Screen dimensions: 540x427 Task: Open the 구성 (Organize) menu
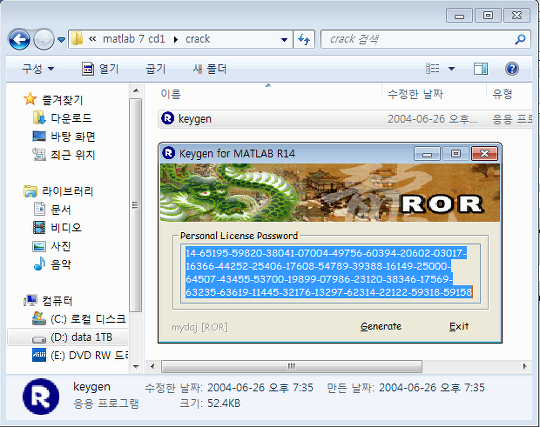click(38, 69)
